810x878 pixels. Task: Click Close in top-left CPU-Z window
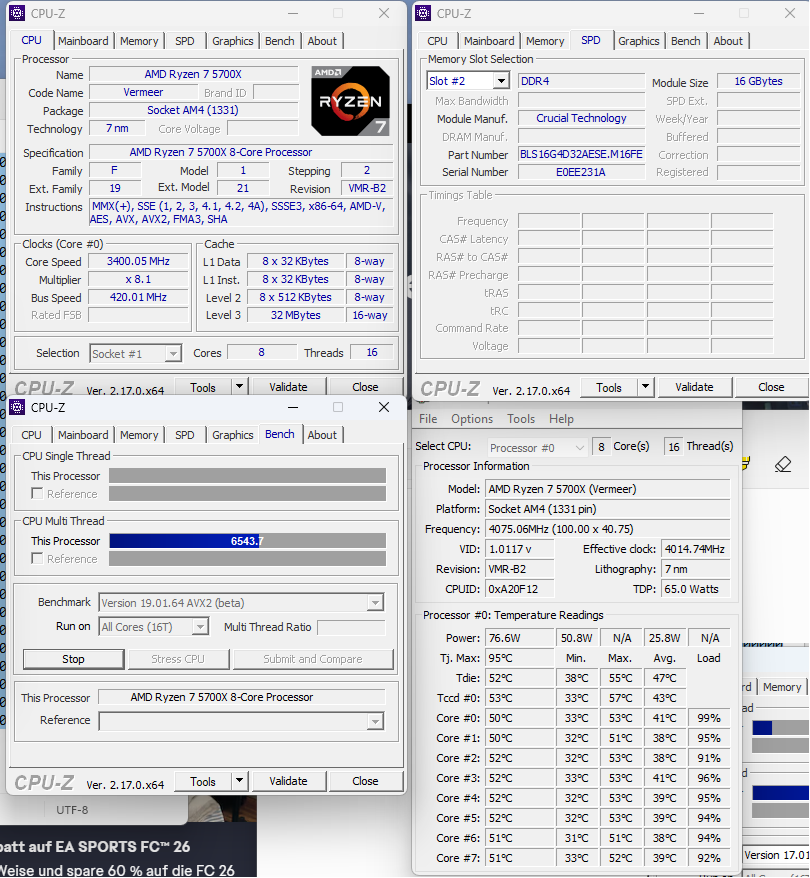[x=365, y=387]
